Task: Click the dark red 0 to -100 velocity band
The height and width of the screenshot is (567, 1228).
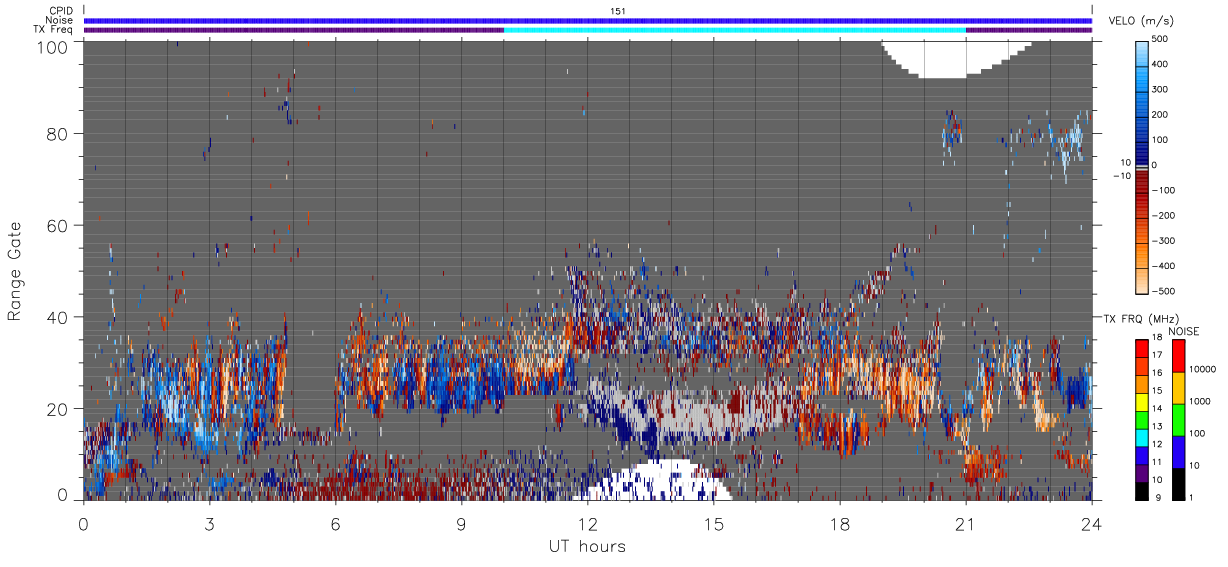Action: pos(1142,179)
